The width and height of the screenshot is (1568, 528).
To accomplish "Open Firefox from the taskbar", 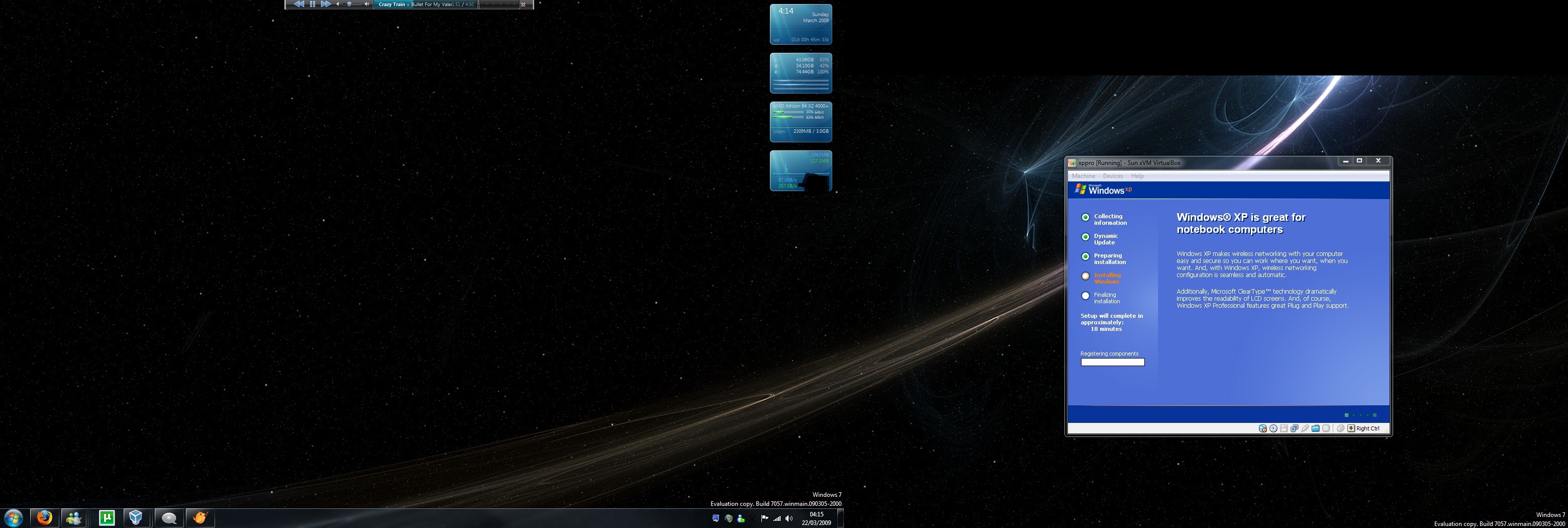I will point(44,517).
